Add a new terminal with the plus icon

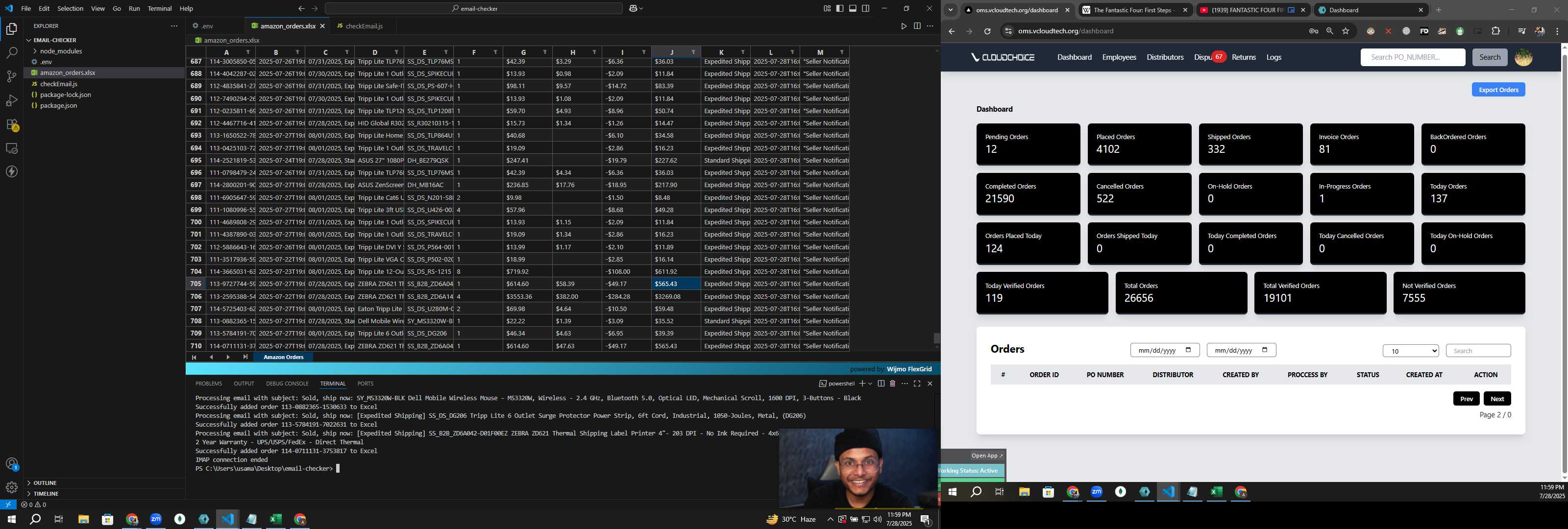(x=862, y=384)
